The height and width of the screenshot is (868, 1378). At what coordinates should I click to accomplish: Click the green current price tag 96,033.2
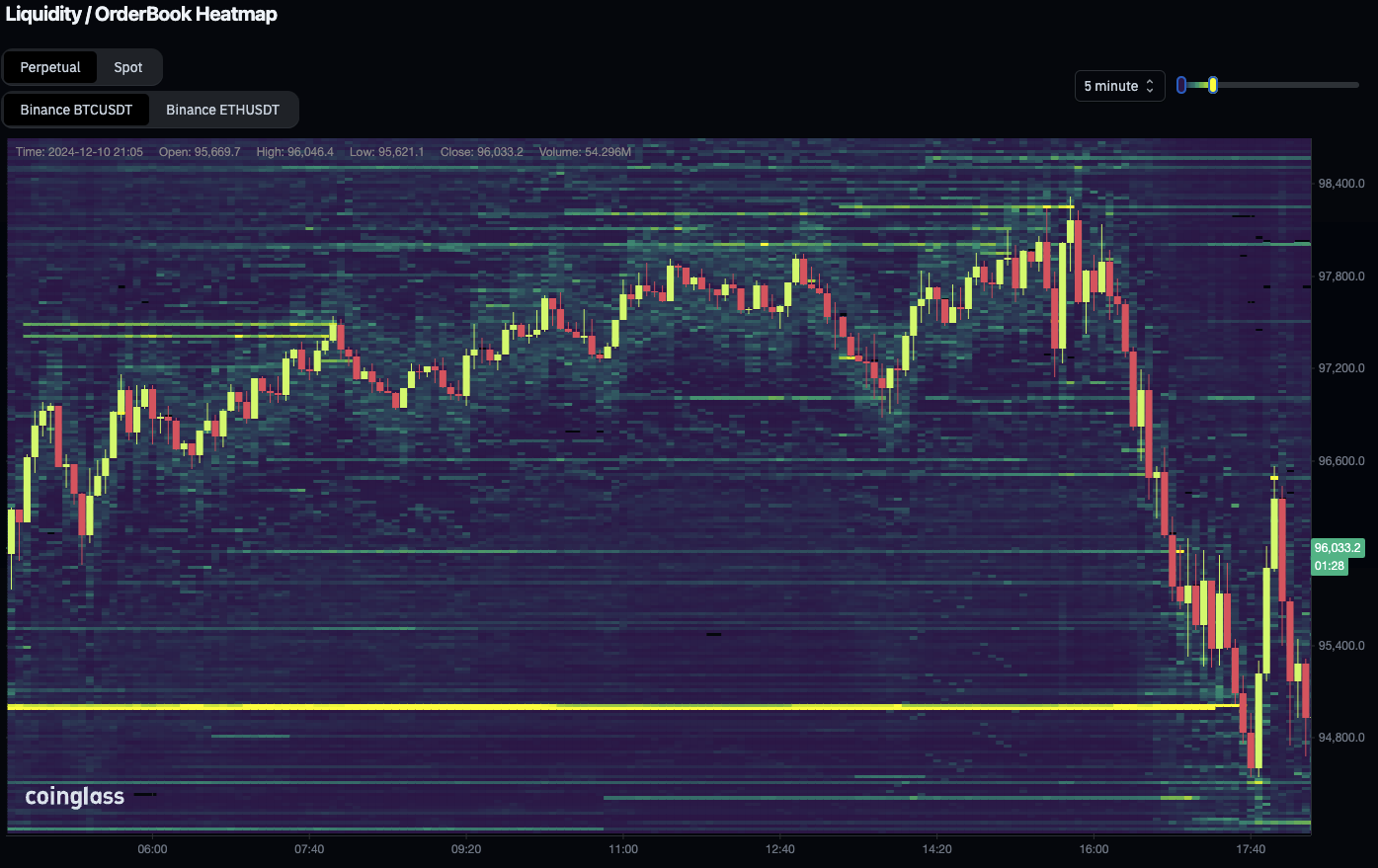1337,547
